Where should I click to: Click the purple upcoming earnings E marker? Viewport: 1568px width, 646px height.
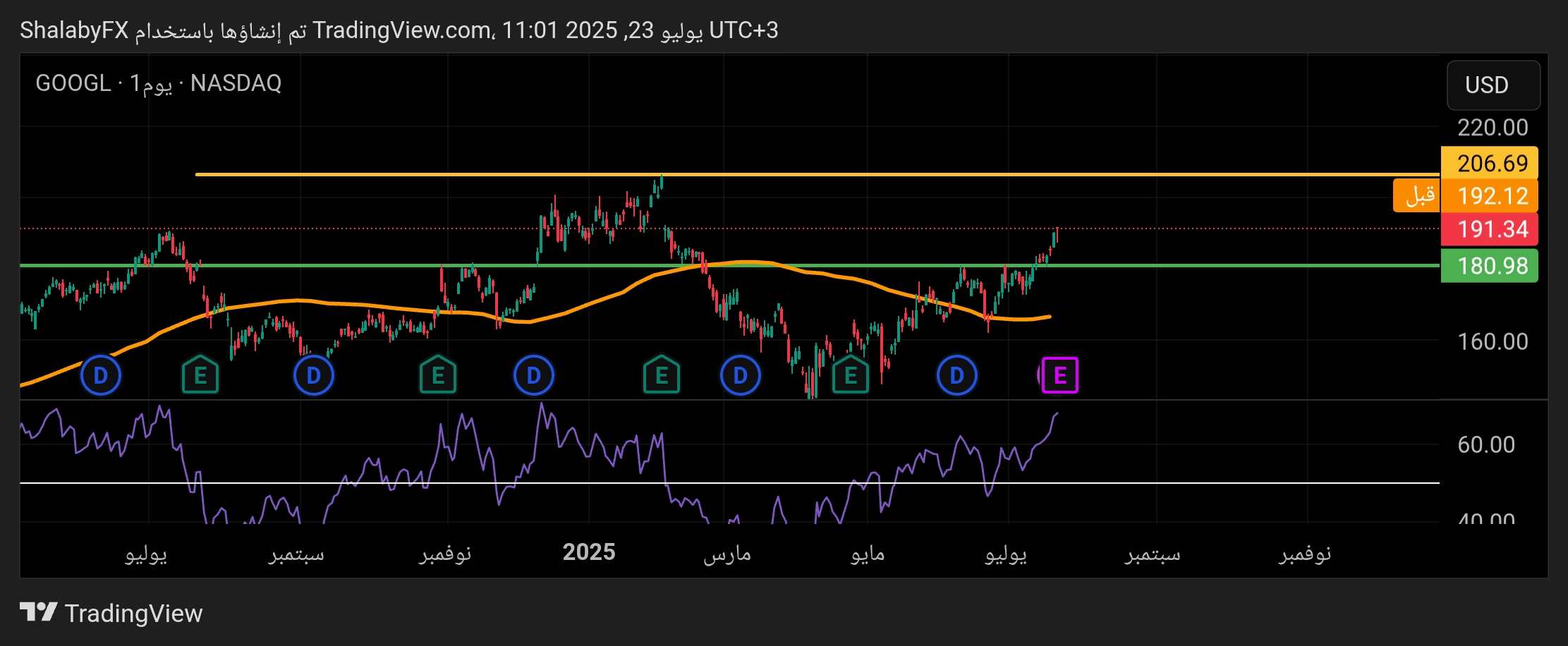[x=1059, y=375]
